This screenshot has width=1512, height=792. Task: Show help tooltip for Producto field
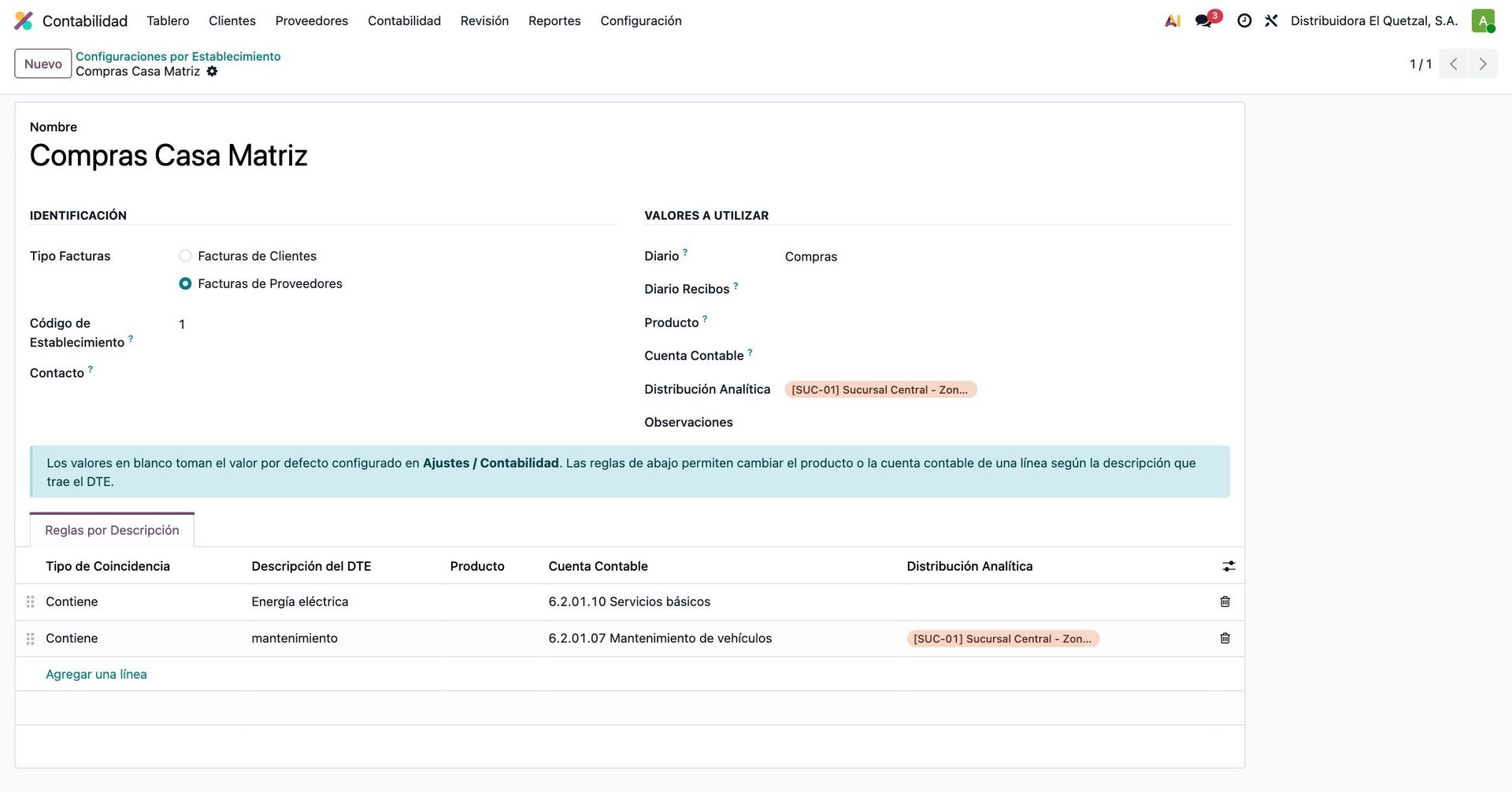pos(705,319)
